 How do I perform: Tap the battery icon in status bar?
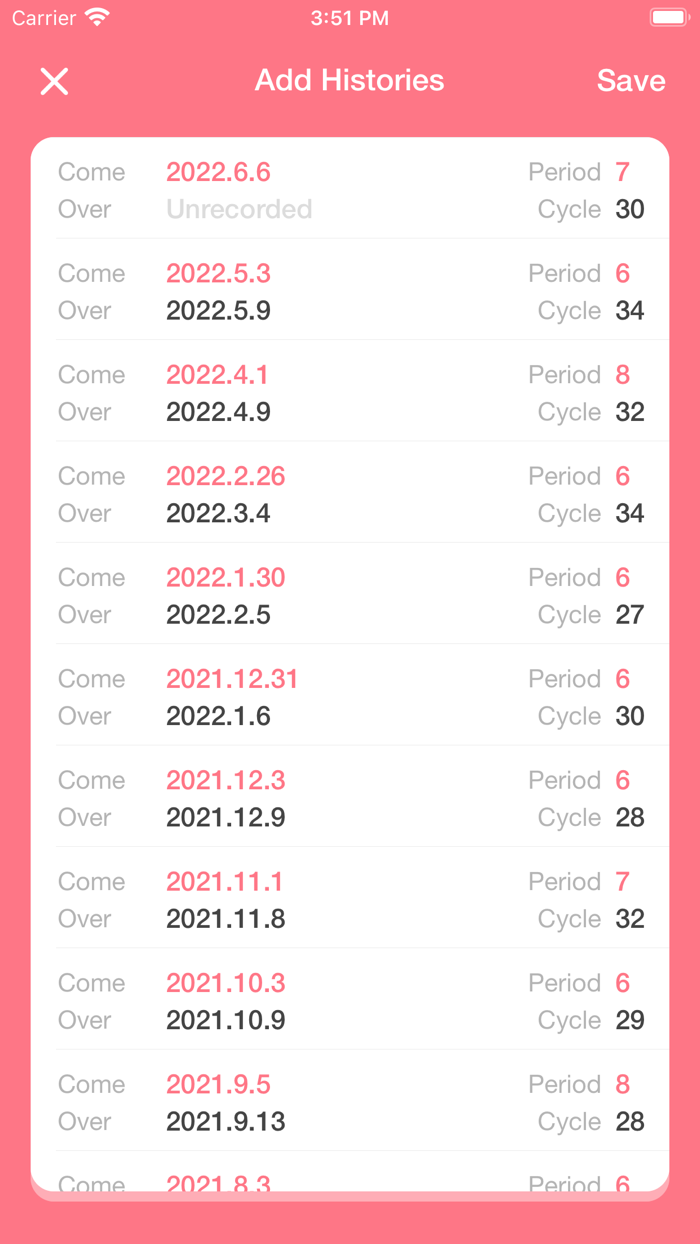[664, 15]
